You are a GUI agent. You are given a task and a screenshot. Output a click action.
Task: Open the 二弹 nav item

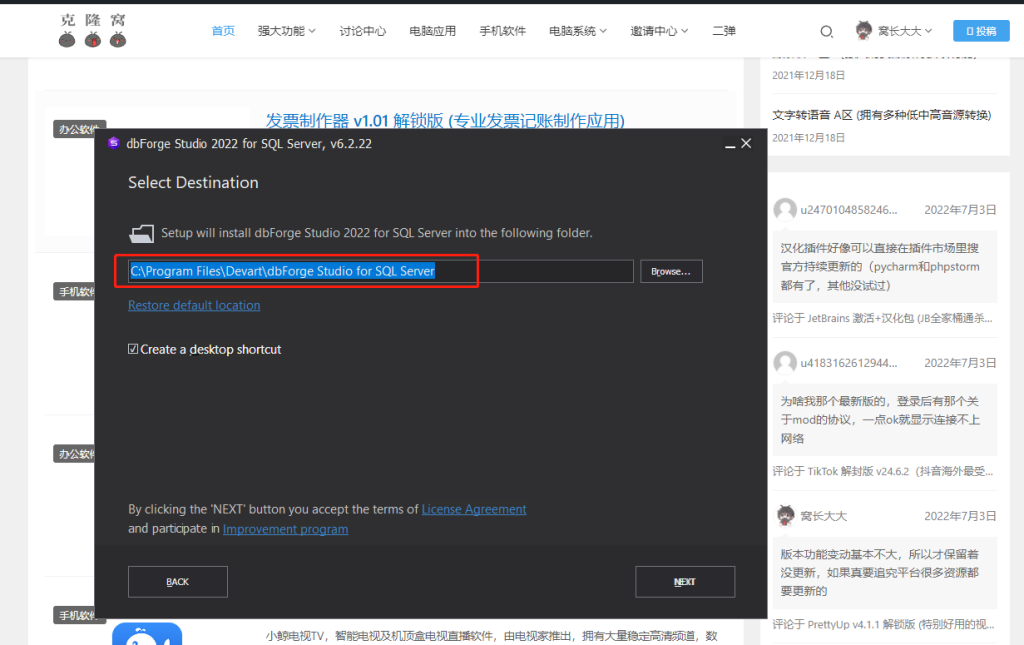[x=724, y=31]
